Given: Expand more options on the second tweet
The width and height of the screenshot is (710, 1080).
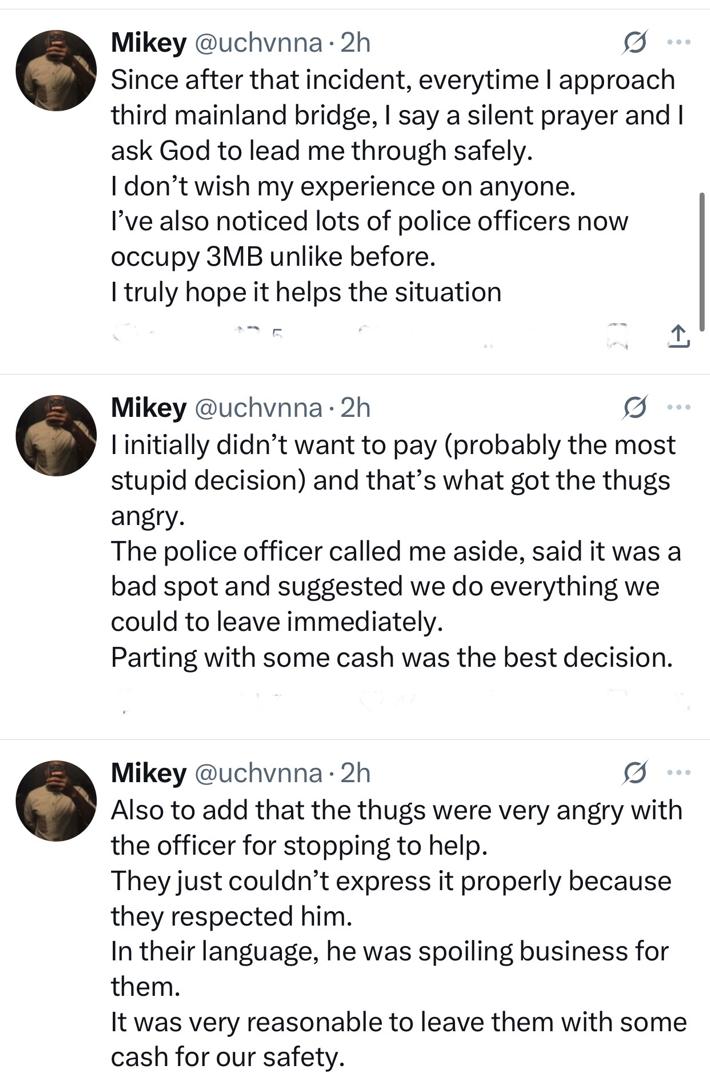Looking at the screenshot, I should [679, 408].
